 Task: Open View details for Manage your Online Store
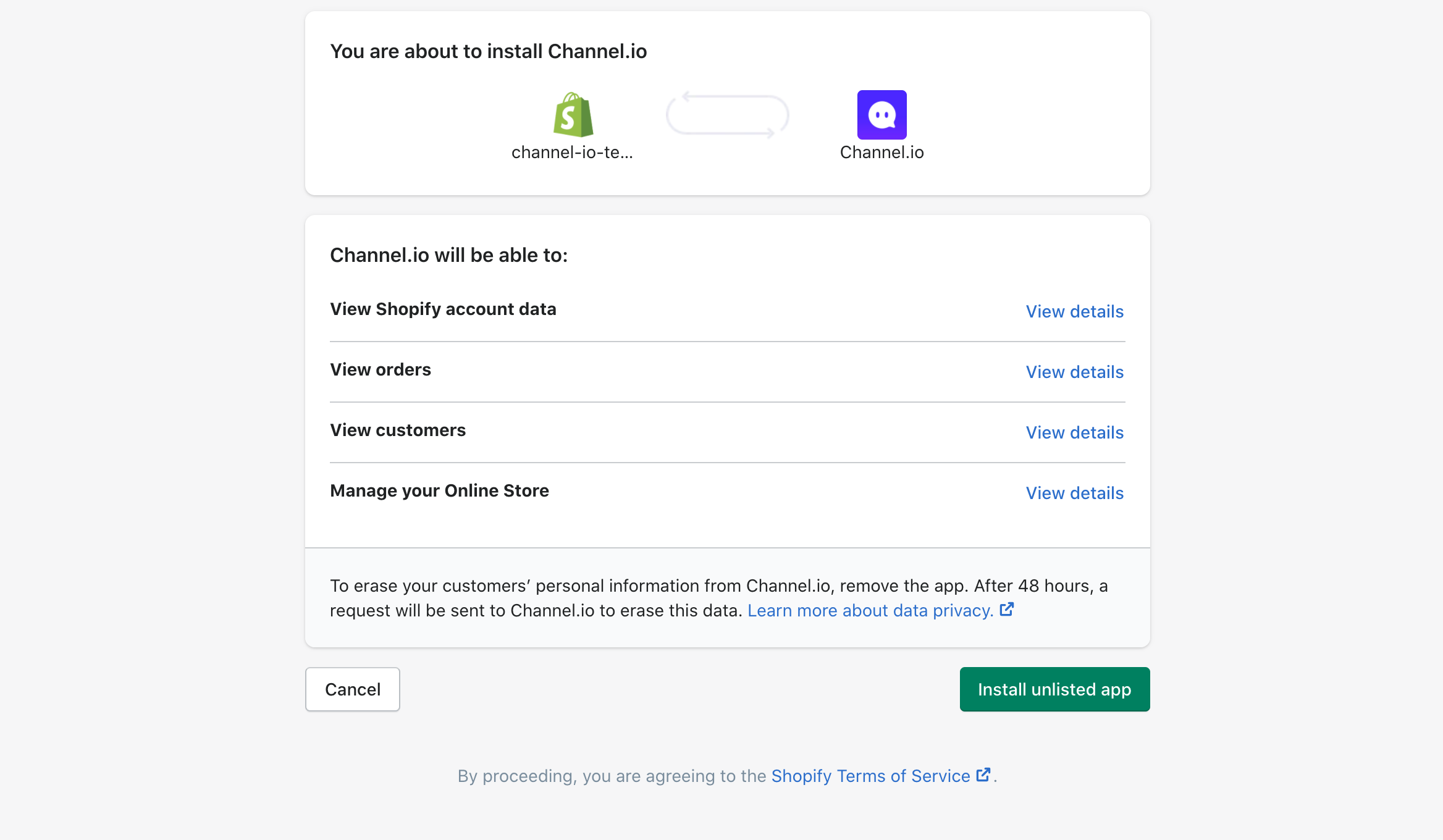pos(1074,493)
